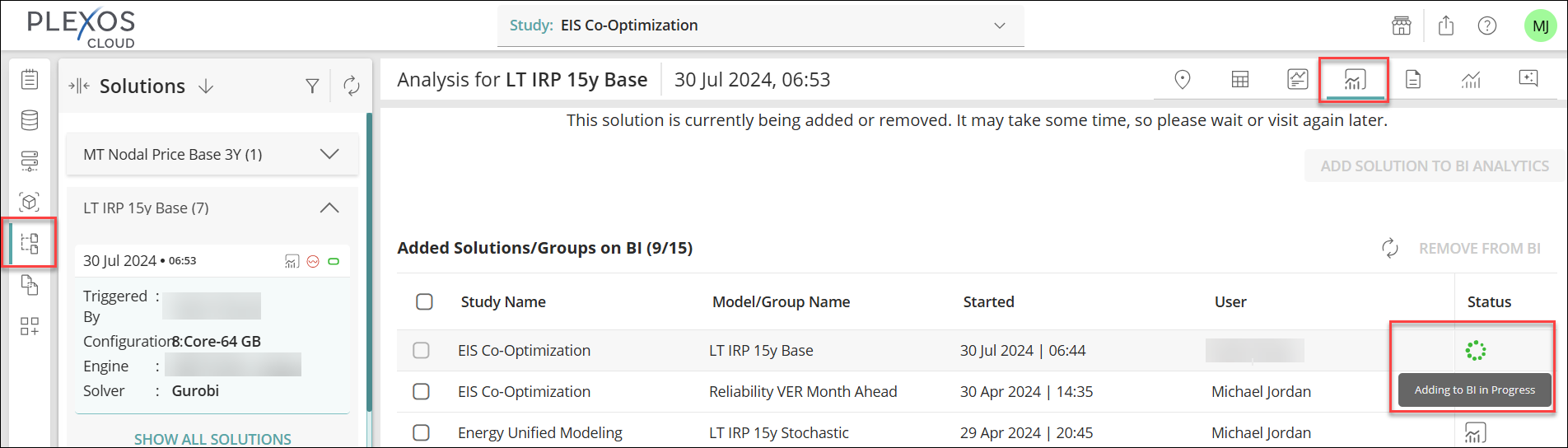Click the share/export icon in top bar
Image resolution: width=1568 pixels, height=448 pixels.
[1446, 26]
